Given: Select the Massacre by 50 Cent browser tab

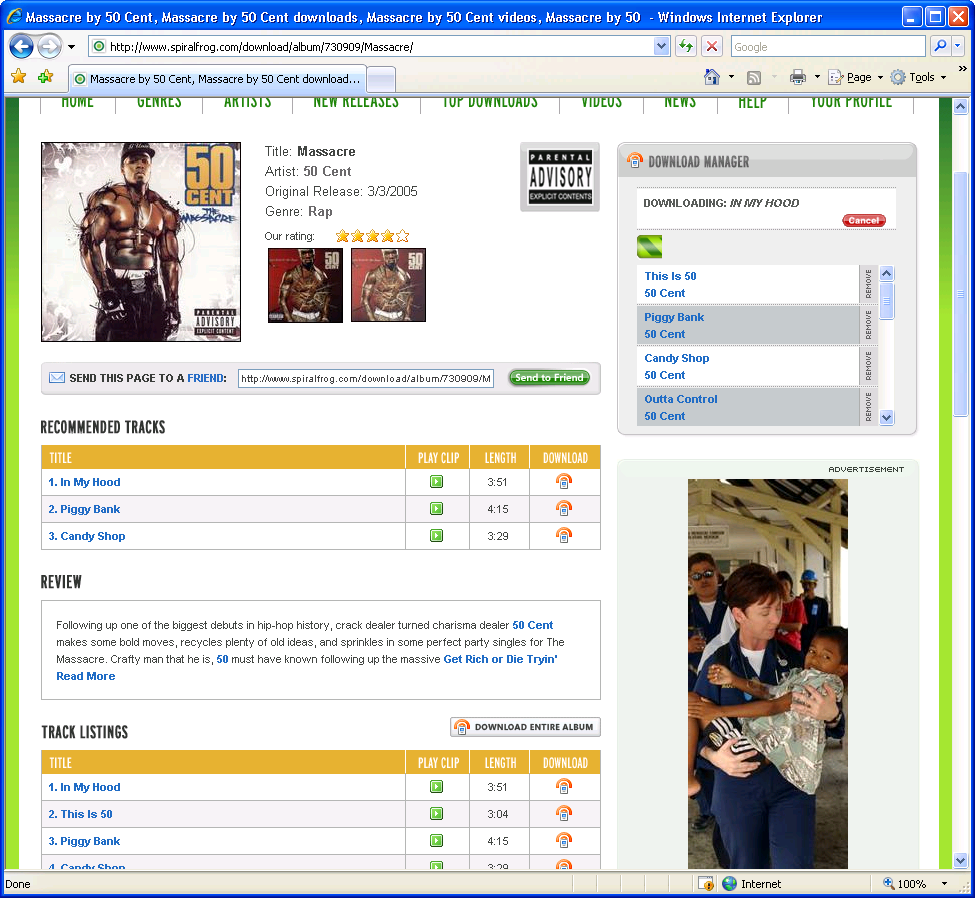Looking at the screenshot, I should coord(217,79).
